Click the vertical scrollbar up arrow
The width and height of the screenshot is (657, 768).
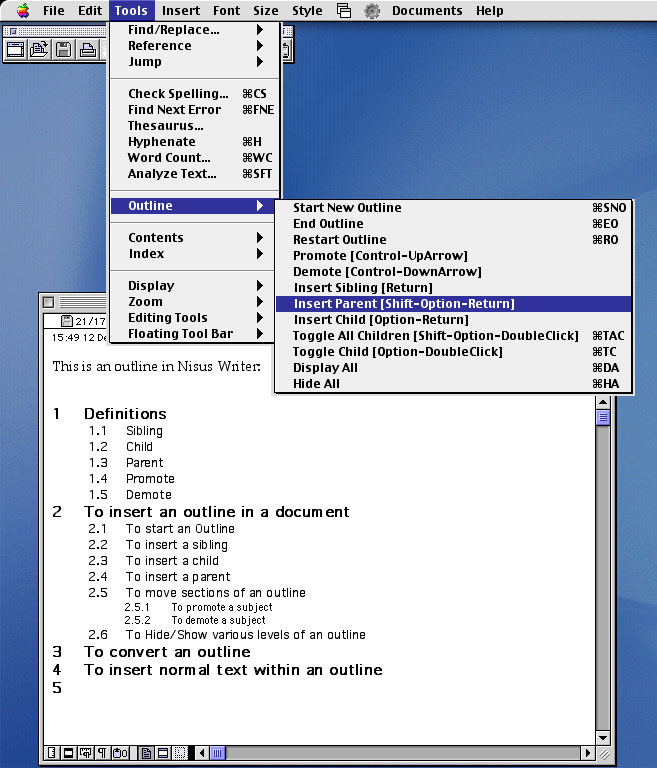(603, 402)
